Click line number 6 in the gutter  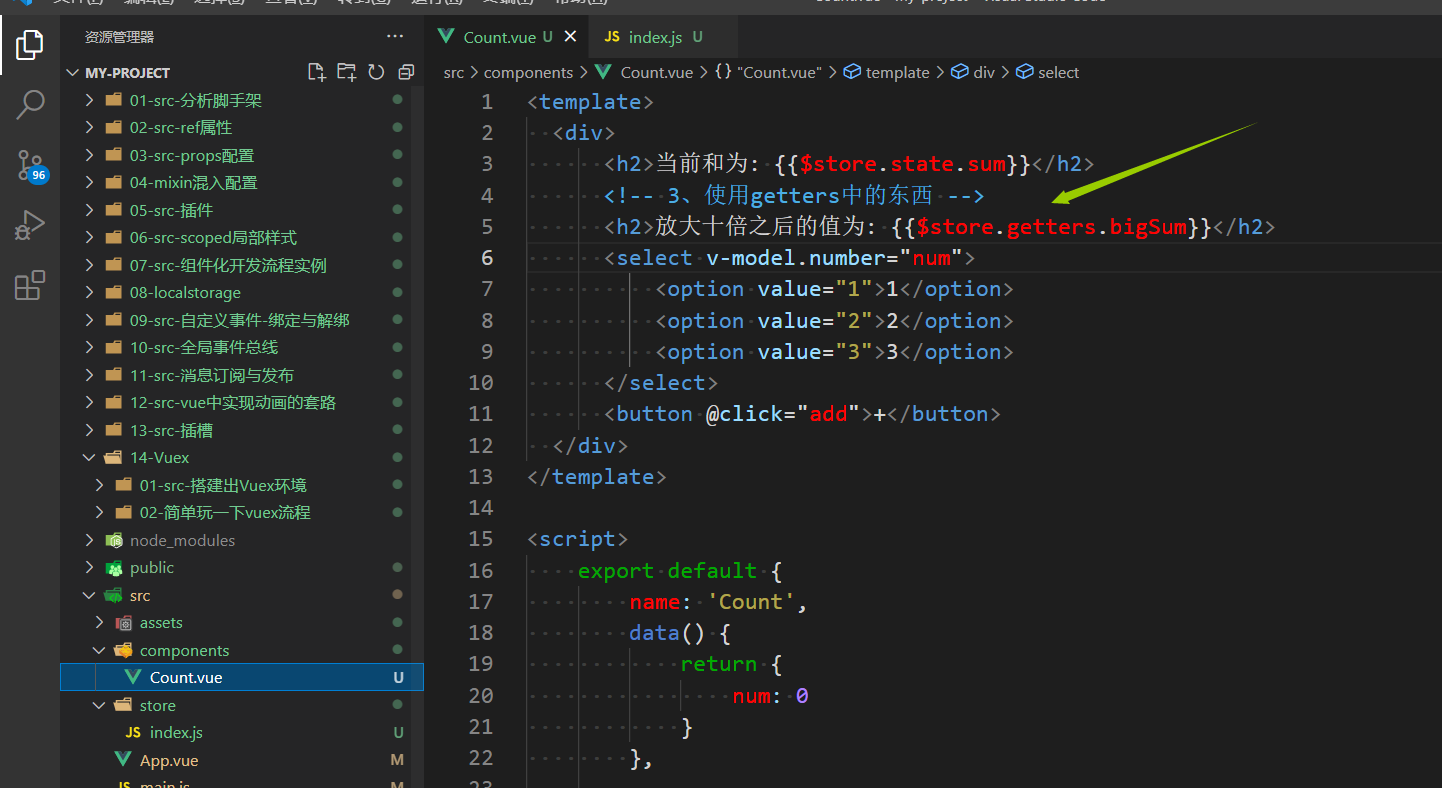[487, 258]
